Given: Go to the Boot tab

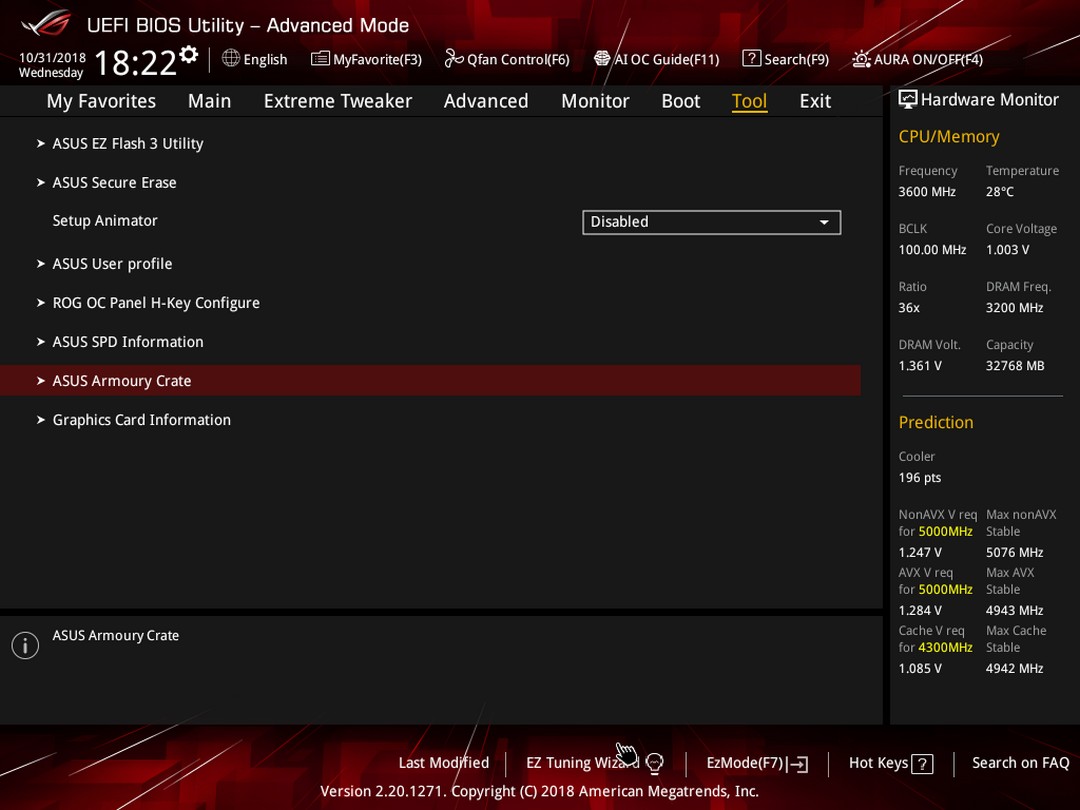Looking at the screenshot, I should (681, 101).
